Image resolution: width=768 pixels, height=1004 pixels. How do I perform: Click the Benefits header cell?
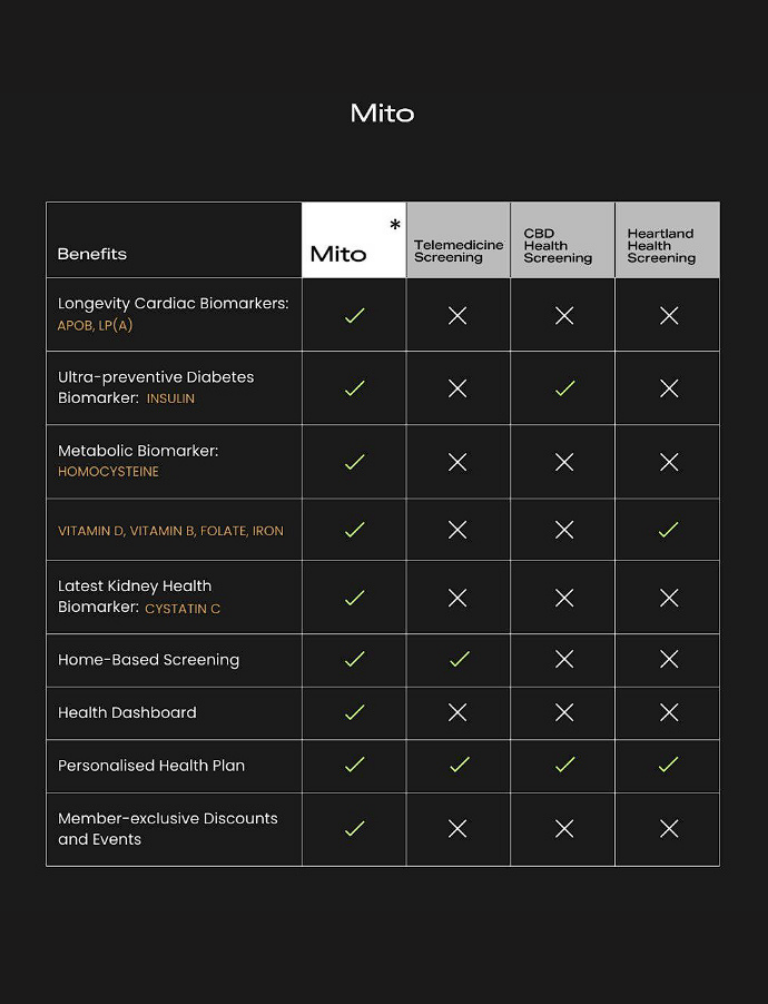92,254
